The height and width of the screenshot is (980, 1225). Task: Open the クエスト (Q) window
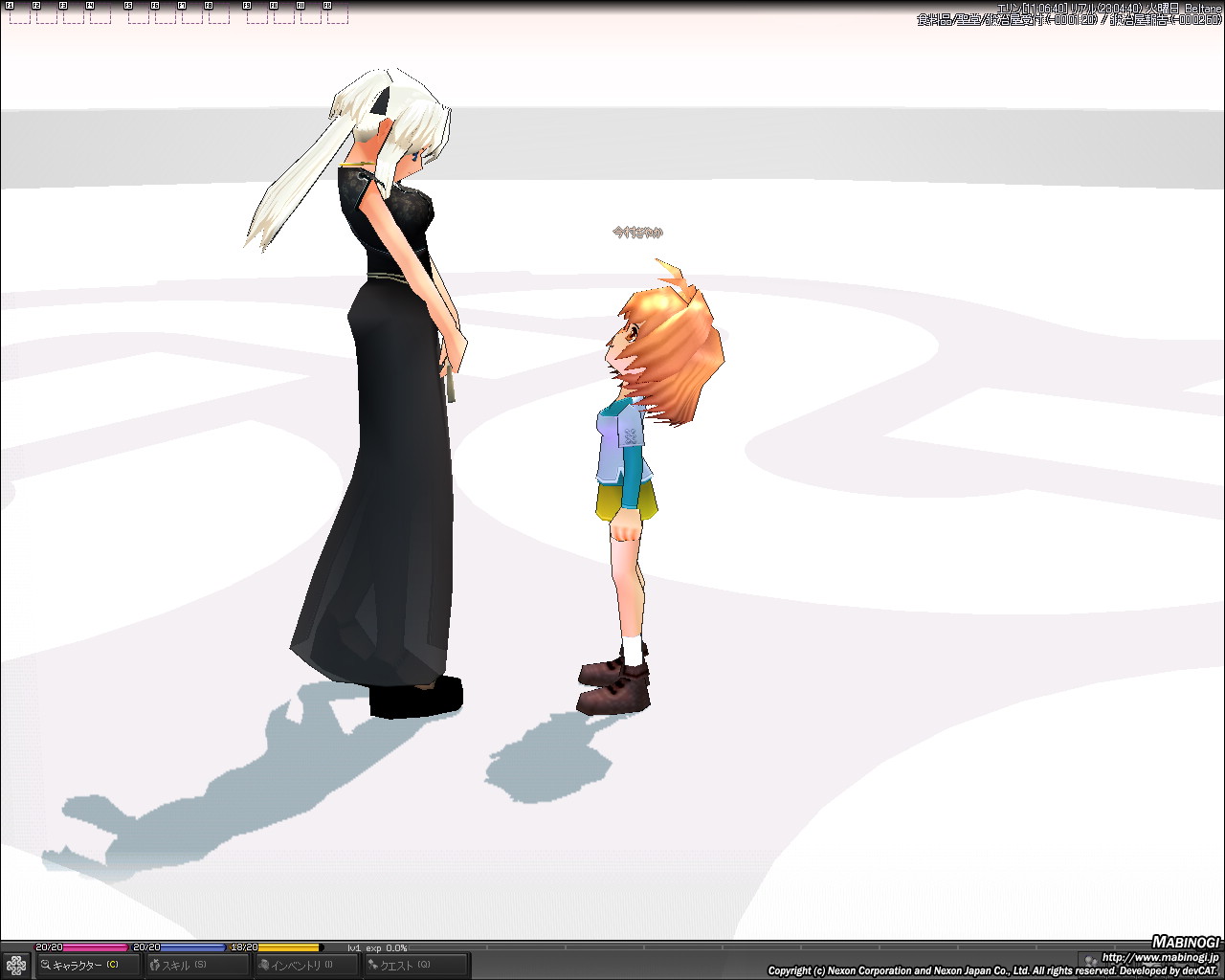click(416, 965)
